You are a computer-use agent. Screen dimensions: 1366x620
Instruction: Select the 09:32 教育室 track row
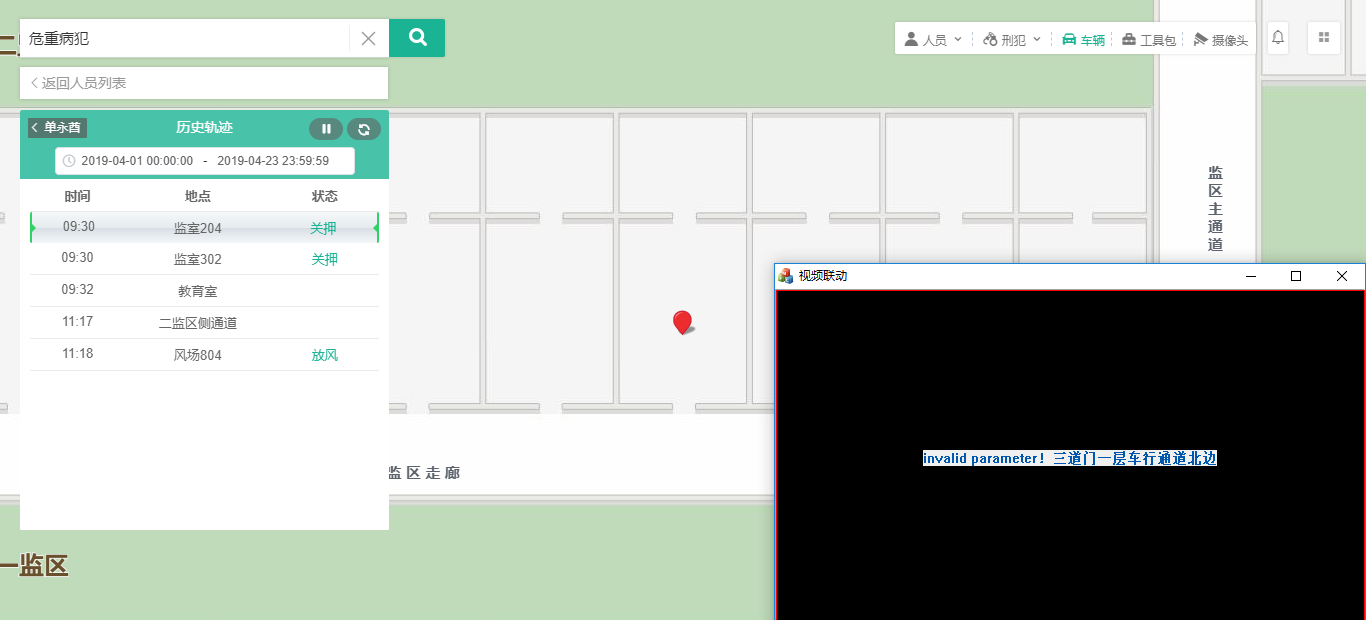click(x=204, y=291)
